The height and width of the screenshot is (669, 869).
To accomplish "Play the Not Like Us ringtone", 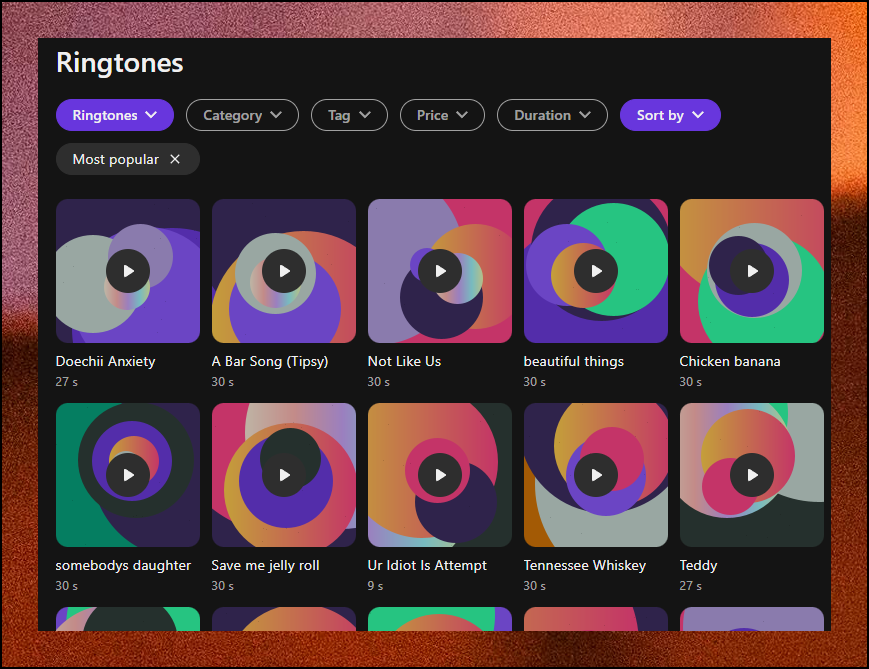I will pos(440,271).
